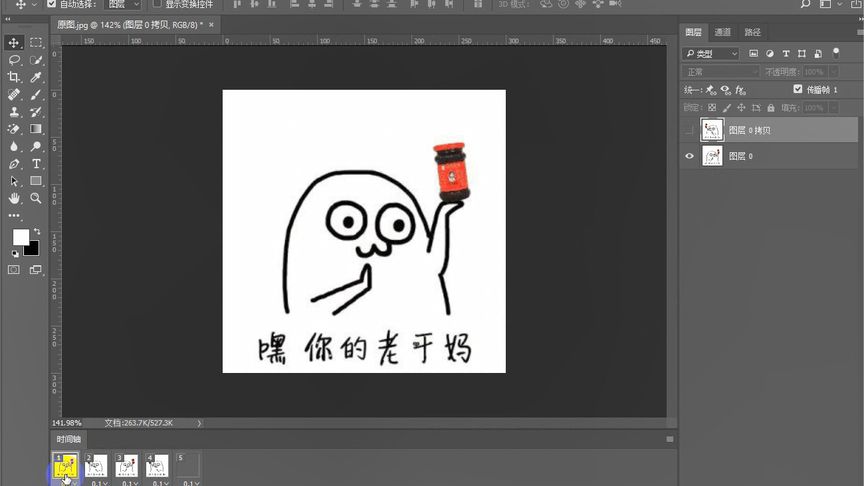Reset default foreground and background colors

pos(15,253)
